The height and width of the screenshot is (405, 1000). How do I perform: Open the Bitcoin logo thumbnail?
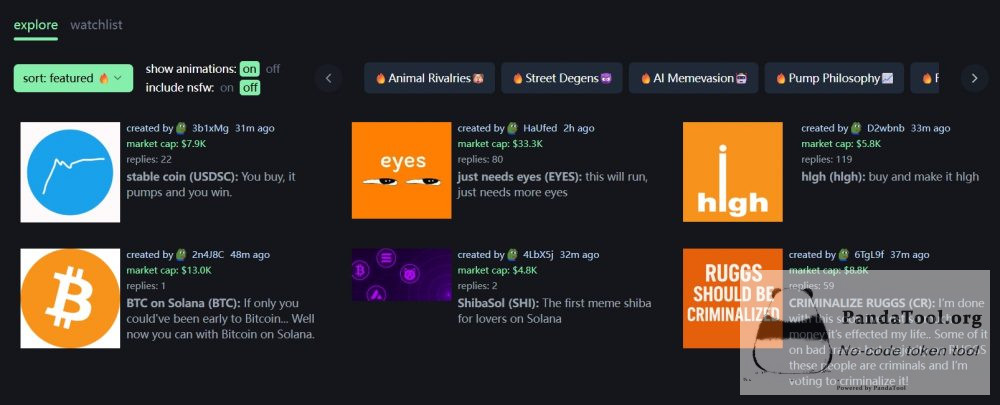point(70,298)
